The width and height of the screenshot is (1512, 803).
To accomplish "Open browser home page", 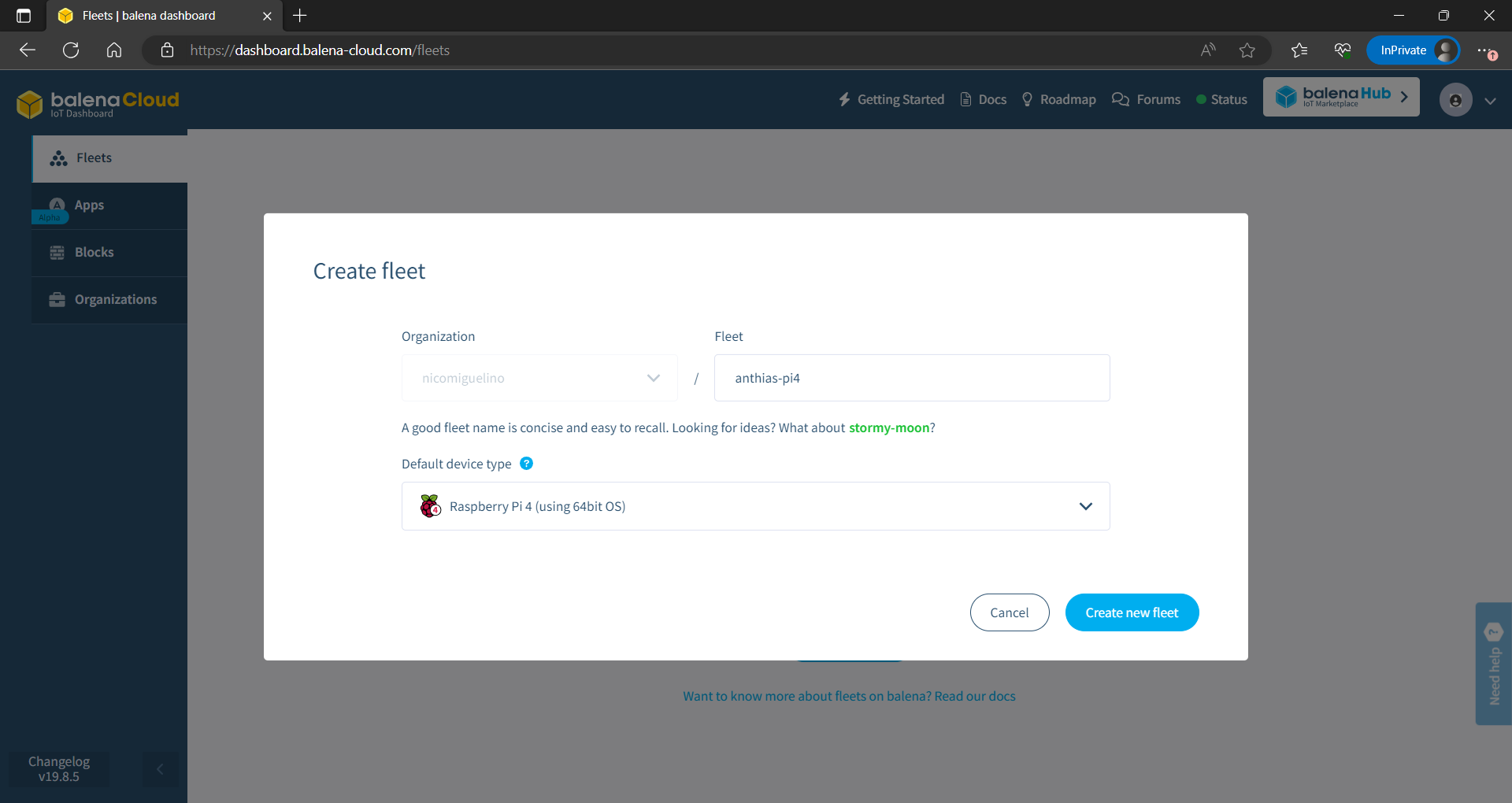I will [114, 50].
